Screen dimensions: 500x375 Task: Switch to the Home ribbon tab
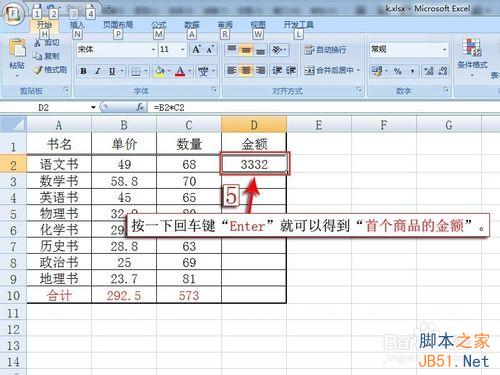coord(44,25)
